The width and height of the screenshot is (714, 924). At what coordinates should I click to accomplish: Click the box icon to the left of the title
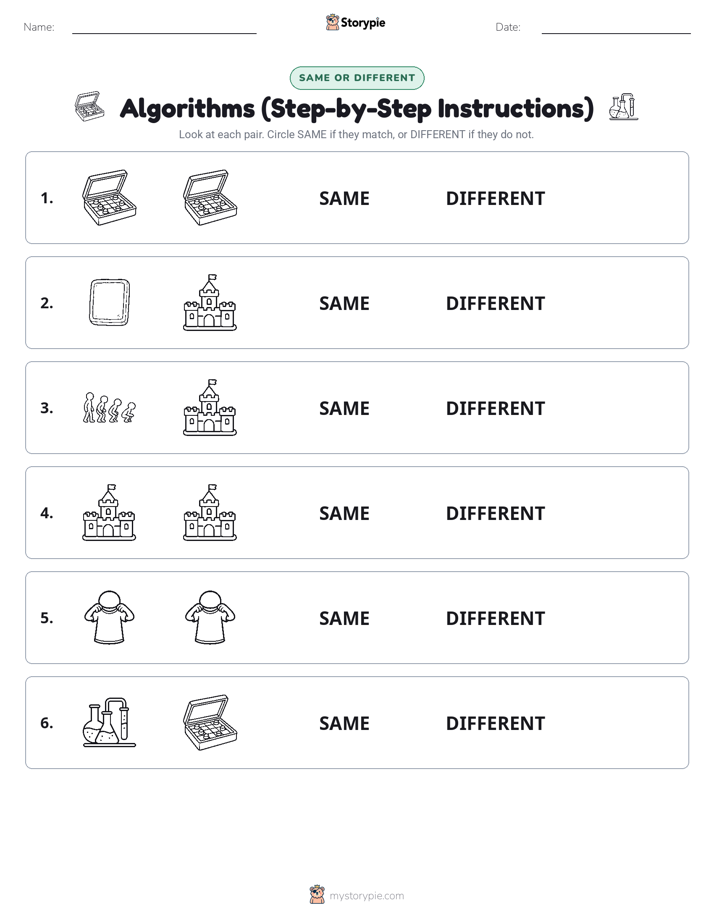(x=90, y=107)
